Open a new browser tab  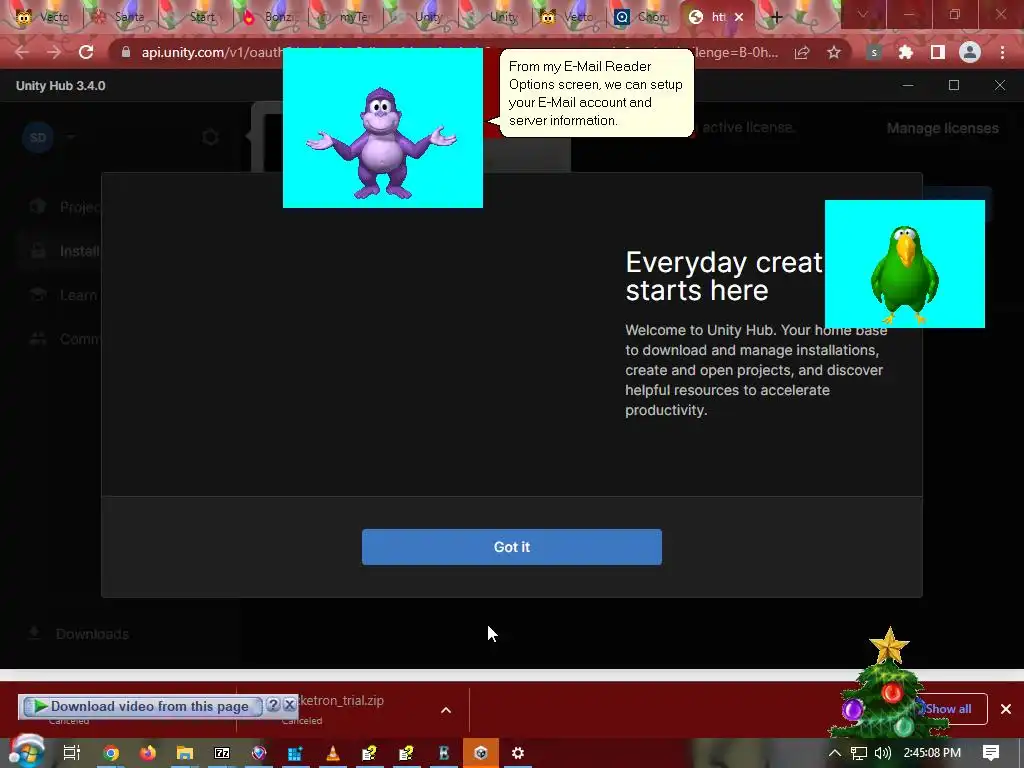tap(776, 17)
